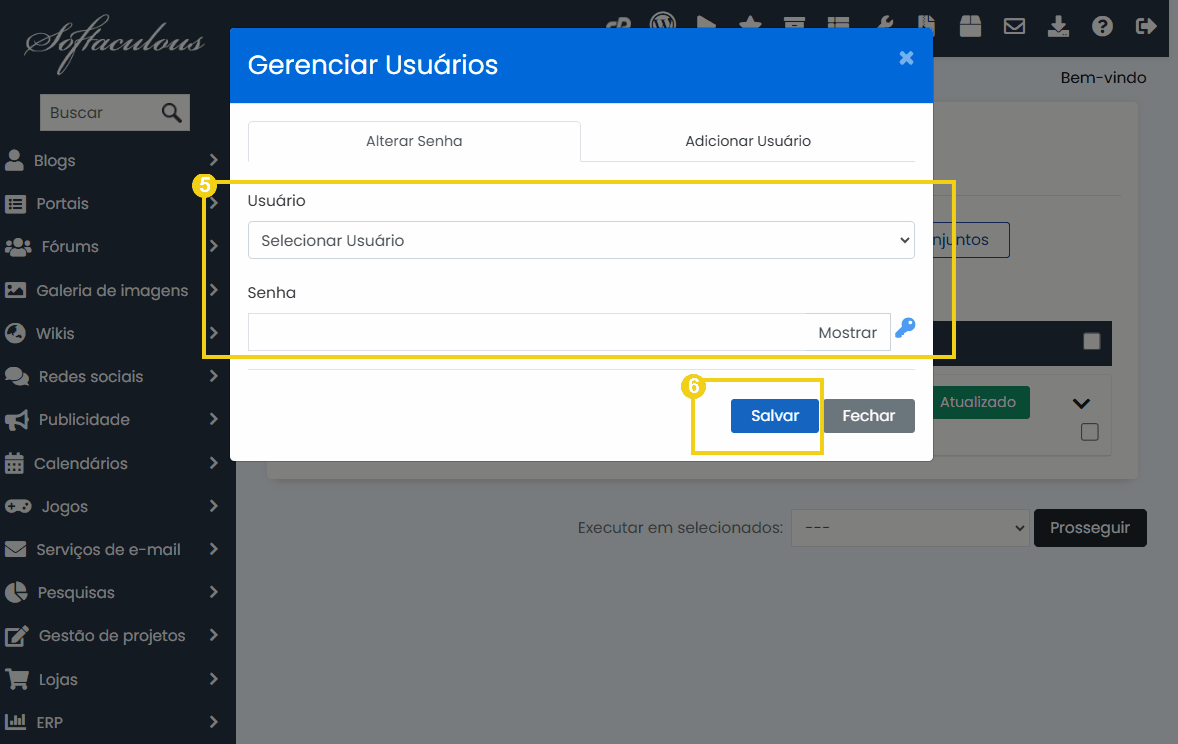Close the Gerenciar Usuários dialog with the X
The width and height of the screenshot is (1178, 744).
pos(906,58)
